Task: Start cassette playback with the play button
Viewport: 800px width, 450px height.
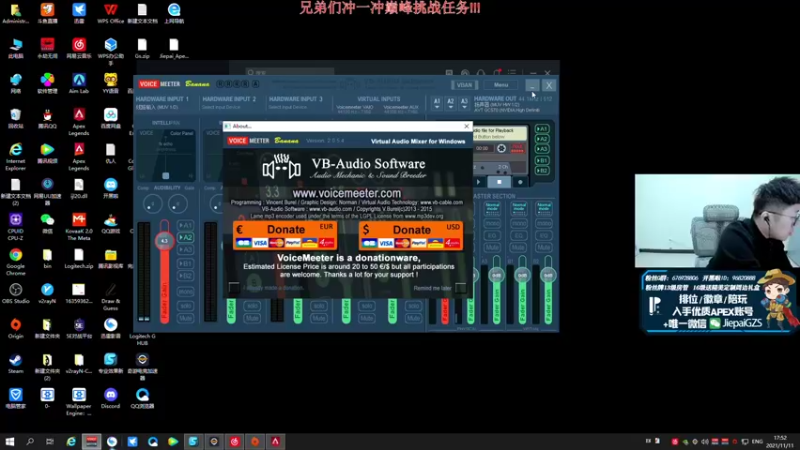Action: pyautogui.click(x=478, y=182)
